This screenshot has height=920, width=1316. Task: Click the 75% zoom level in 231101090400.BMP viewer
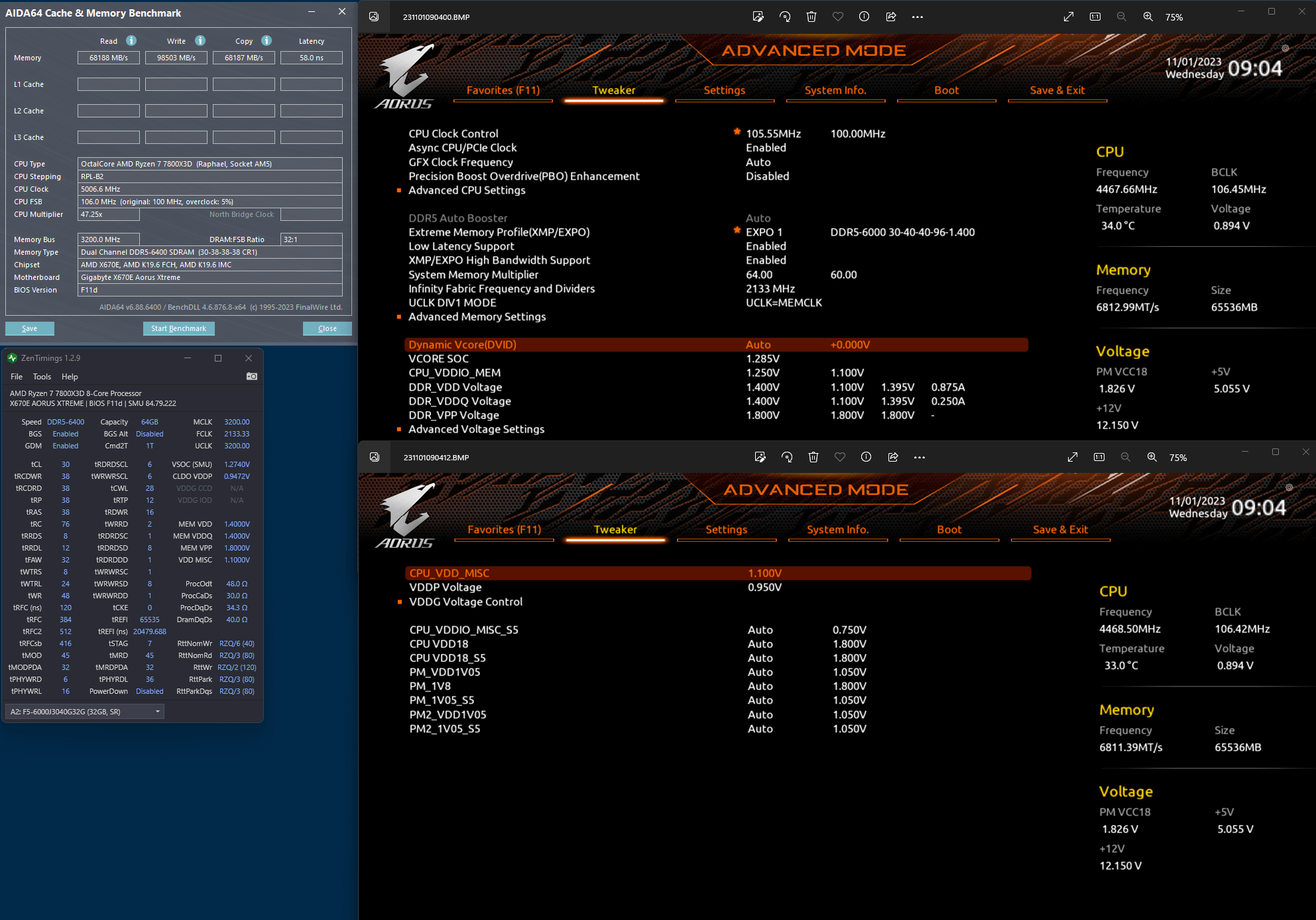pyautogui.click(x=1174, y=17)
